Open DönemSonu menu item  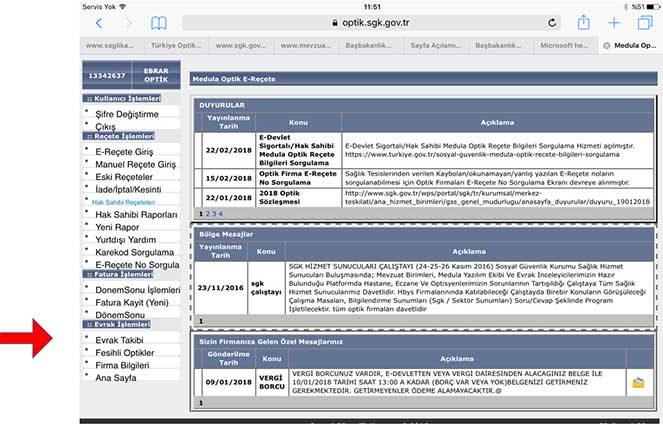tap(120, 315)
